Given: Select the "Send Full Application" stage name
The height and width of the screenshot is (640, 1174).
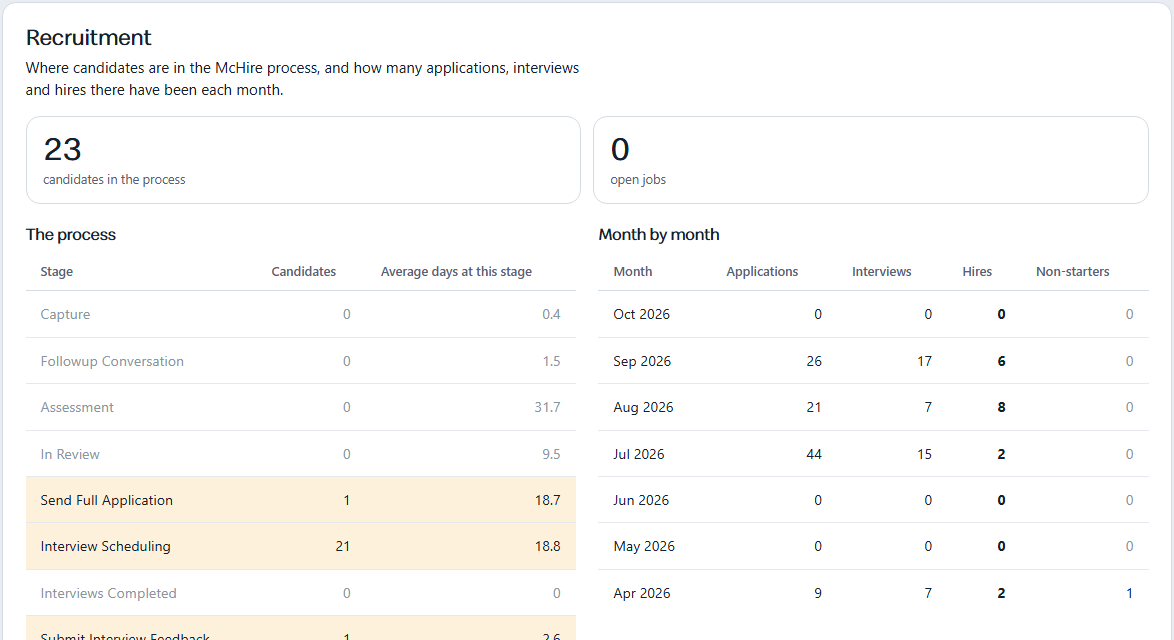Looking at the screenshot, I should (x=106, y=500).
